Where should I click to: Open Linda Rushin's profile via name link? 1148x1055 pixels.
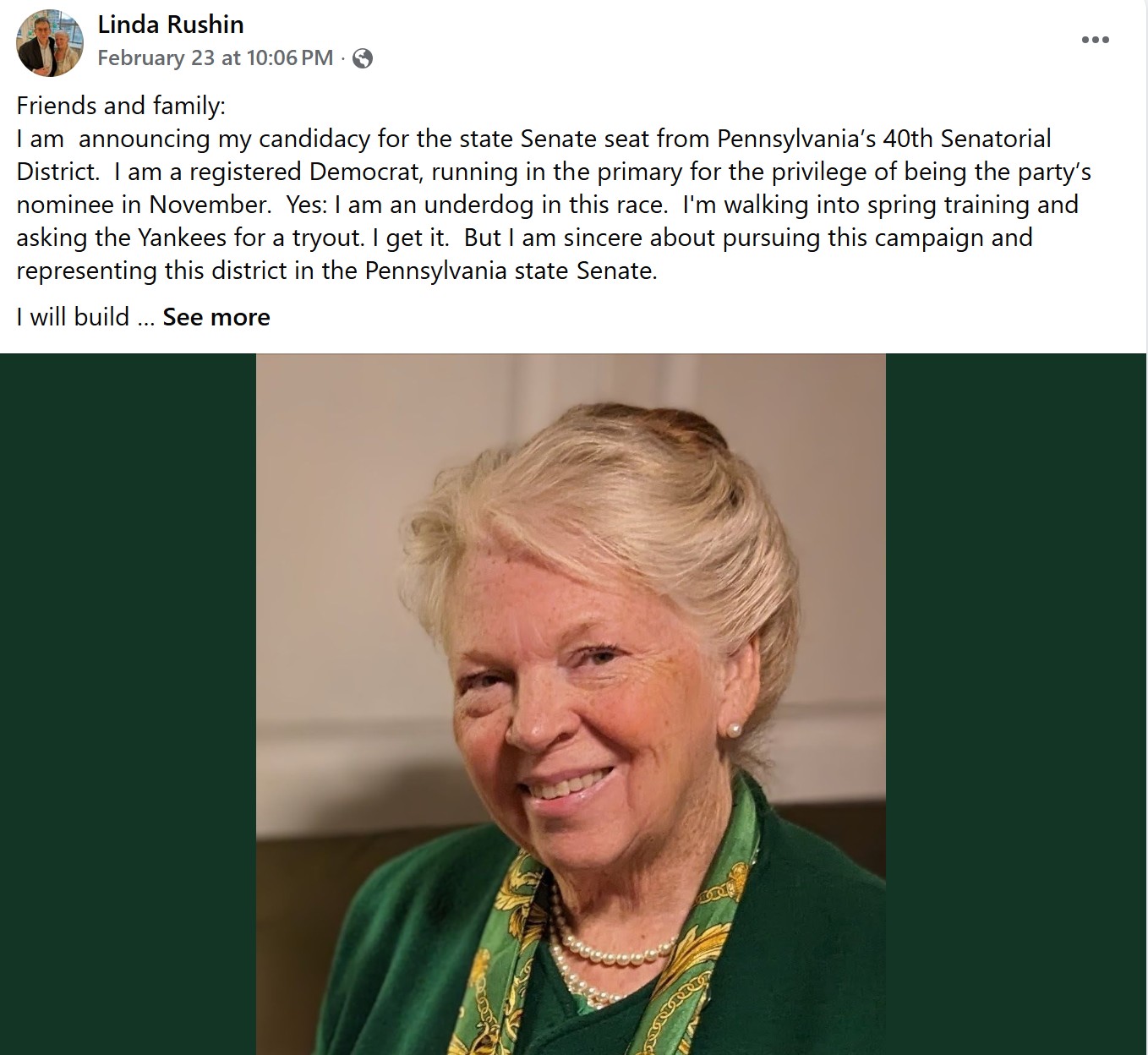(171, 25)
